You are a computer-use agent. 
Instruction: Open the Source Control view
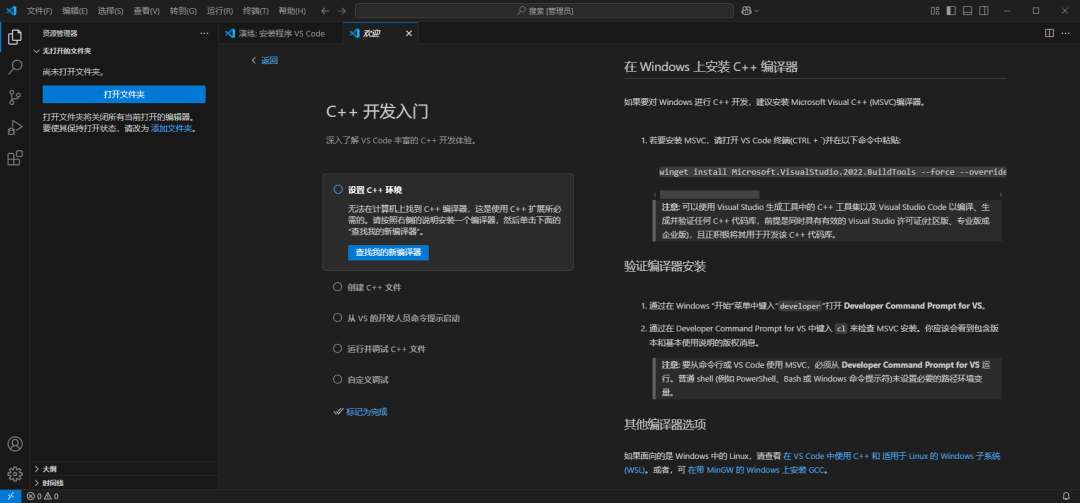coord(14,98)
